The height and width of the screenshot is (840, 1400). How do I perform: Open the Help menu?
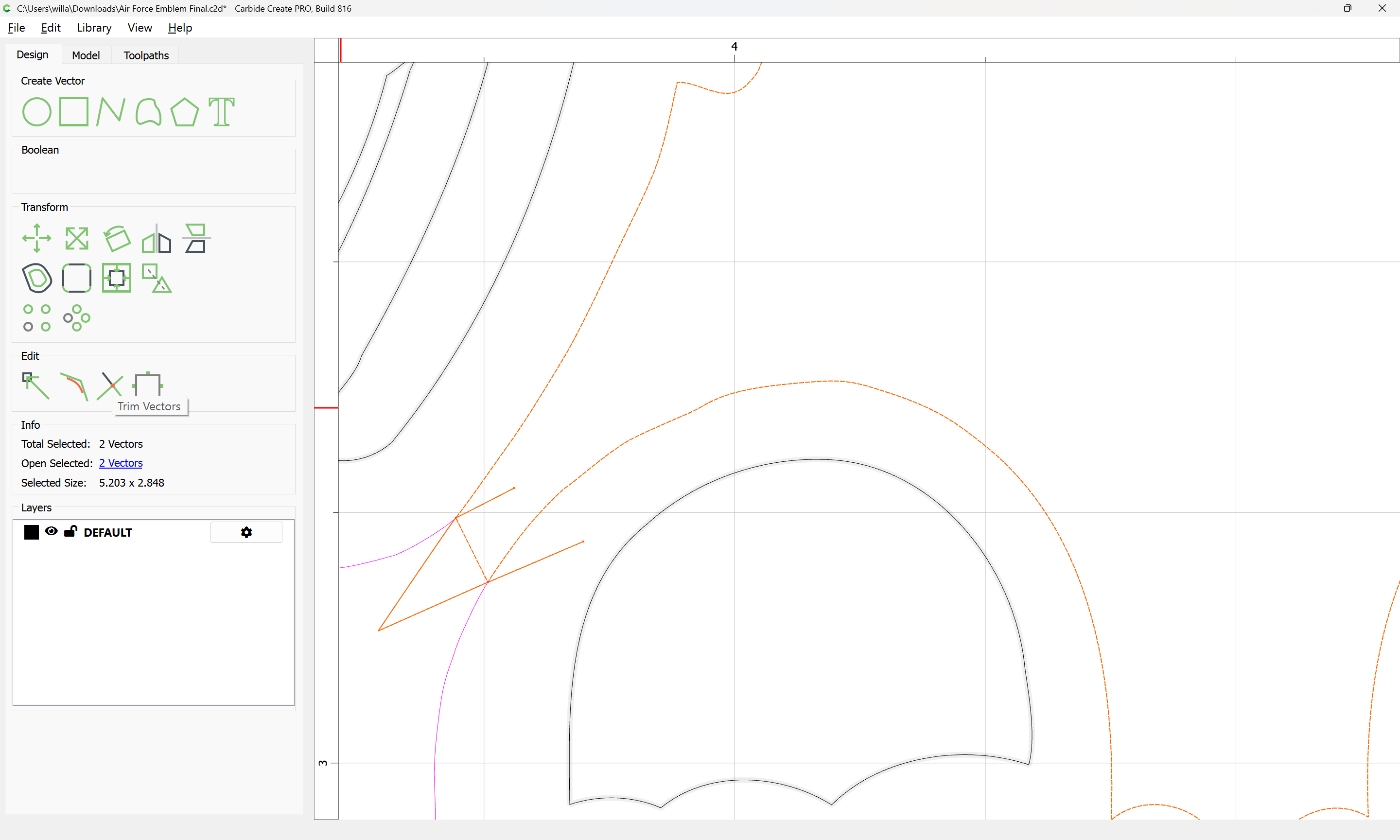(180, 28)
